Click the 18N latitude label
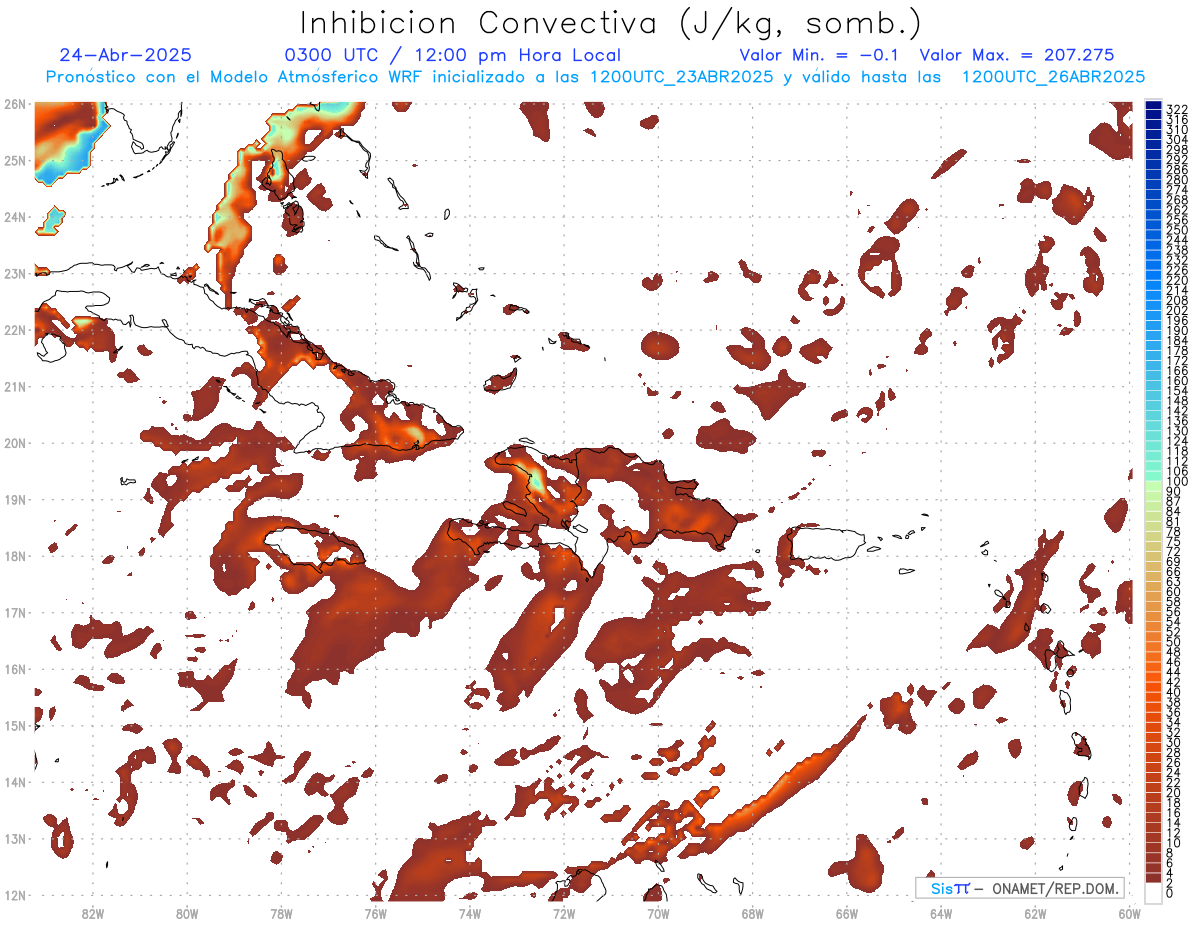 (x=15, y=556)
